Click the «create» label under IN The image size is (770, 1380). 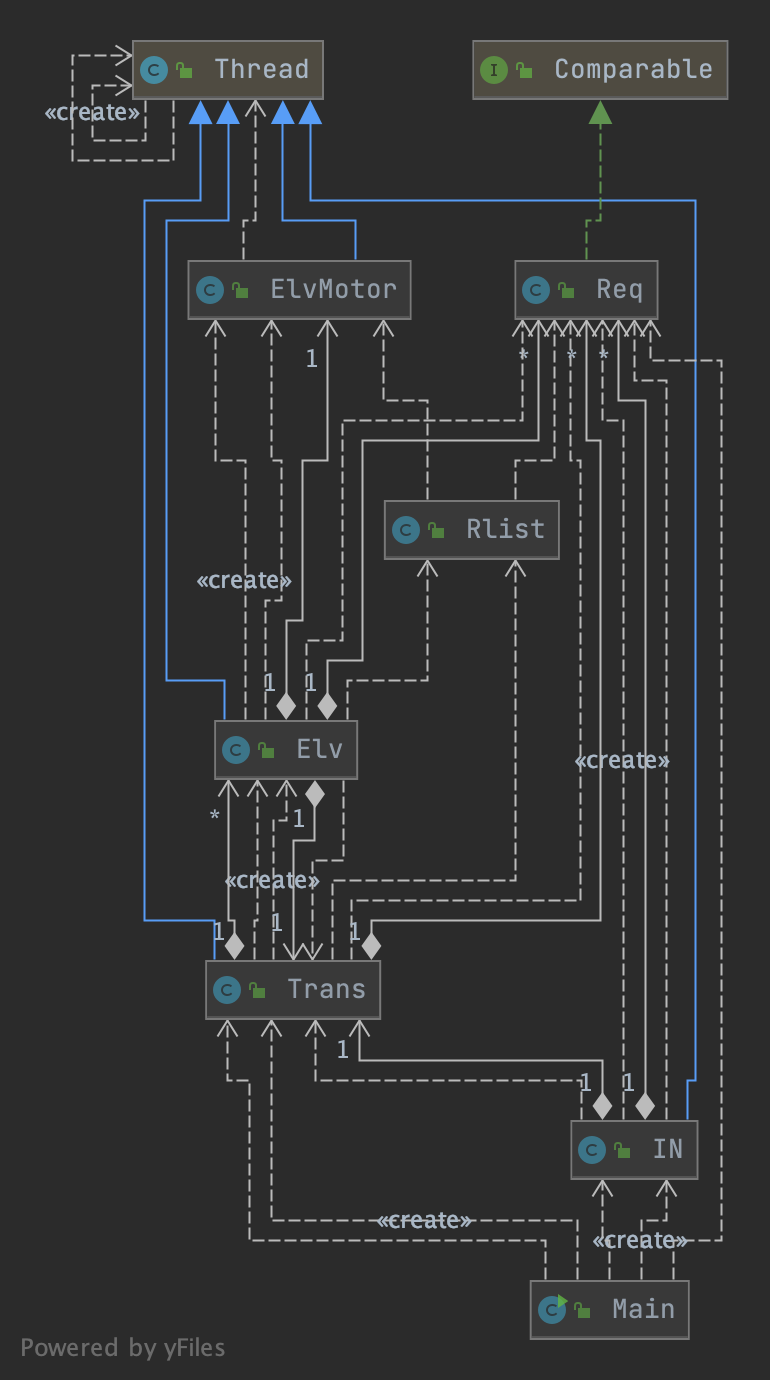pos(640,1240)
